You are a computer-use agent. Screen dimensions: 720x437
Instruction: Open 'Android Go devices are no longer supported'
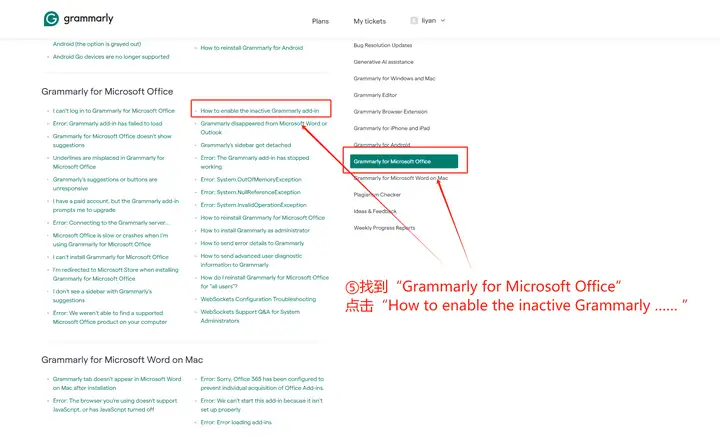(x=111, y=57)
